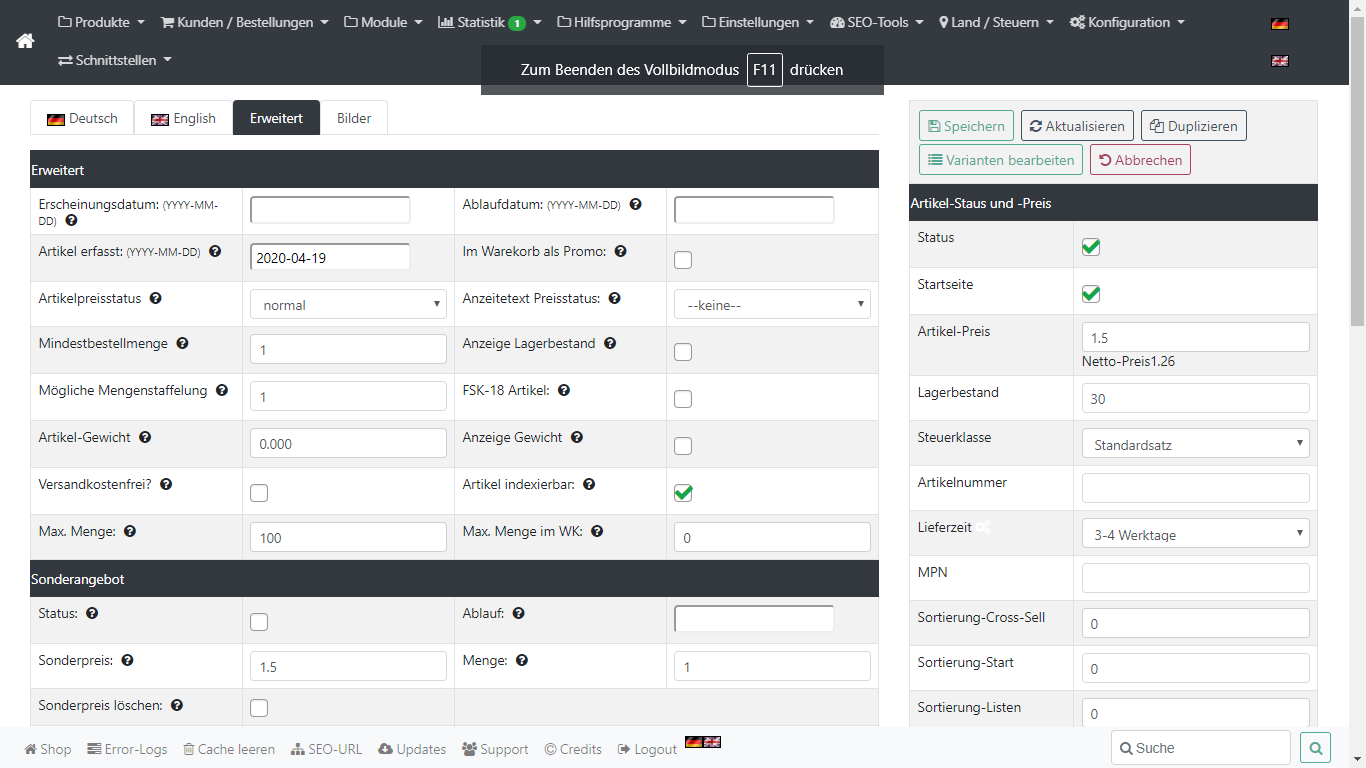Show help for Anzeige Lagerbestand

(610, 343)
